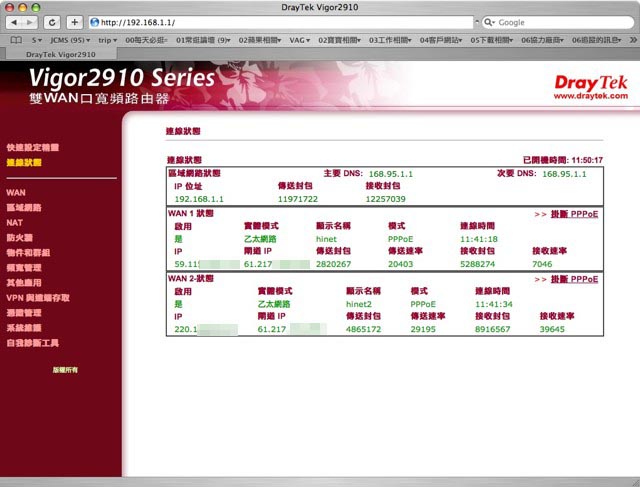Go forward with the Safari forward arrow
The height and width of the screenshot is (487, 640).
pos(30,22)
